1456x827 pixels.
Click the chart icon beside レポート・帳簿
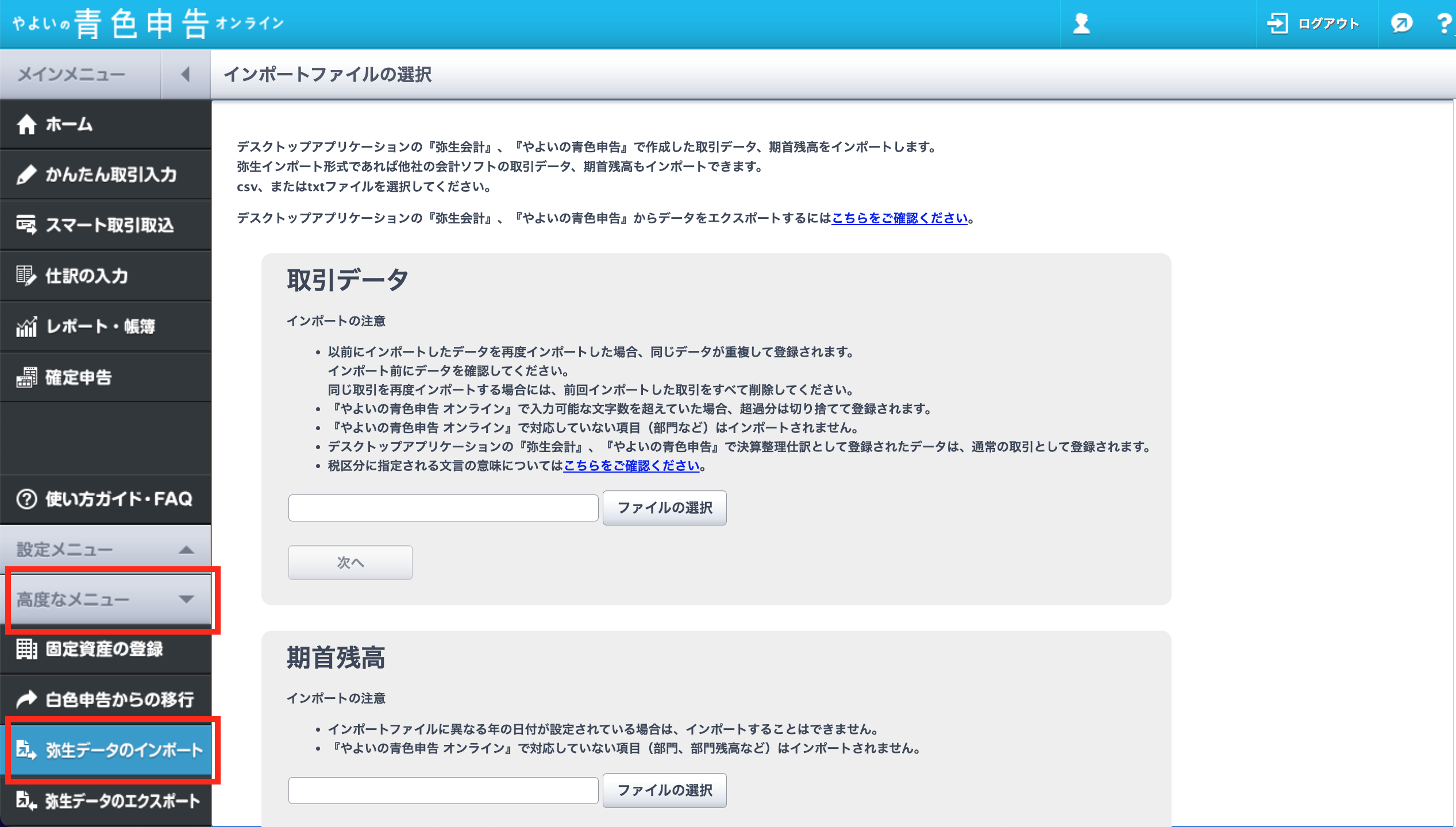26,326
